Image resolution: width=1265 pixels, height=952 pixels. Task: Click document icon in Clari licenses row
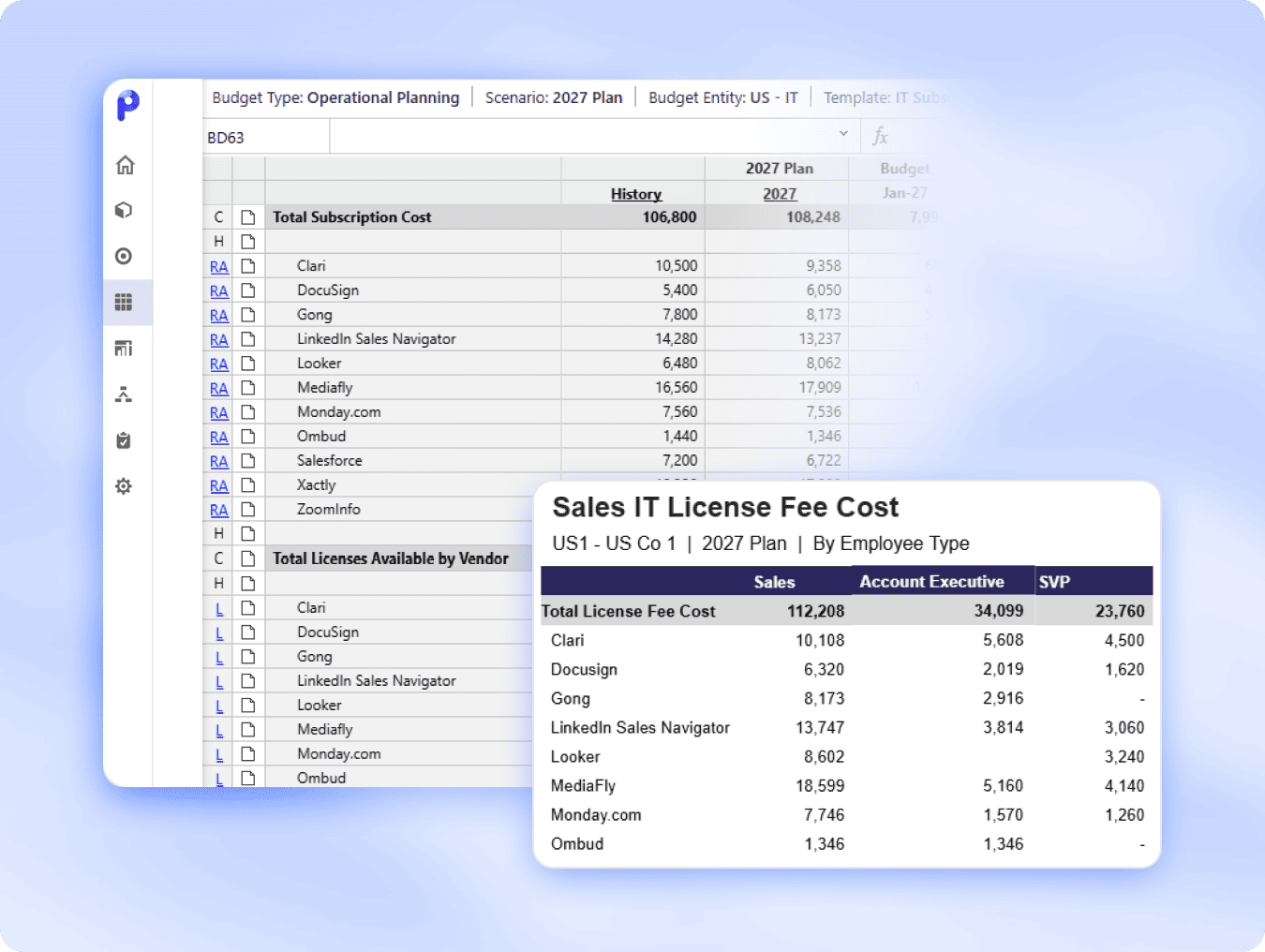tap(248, 608)
